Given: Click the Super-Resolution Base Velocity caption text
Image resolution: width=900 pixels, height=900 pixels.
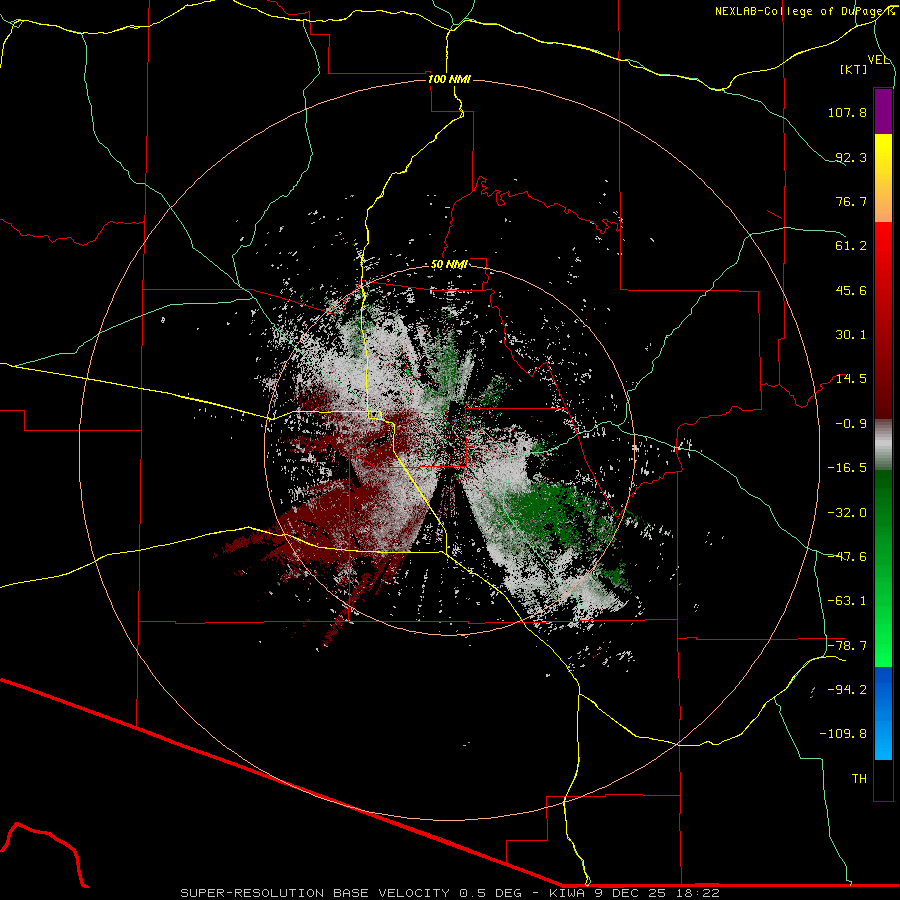Looking at the screenshot, I should (449, 893).
